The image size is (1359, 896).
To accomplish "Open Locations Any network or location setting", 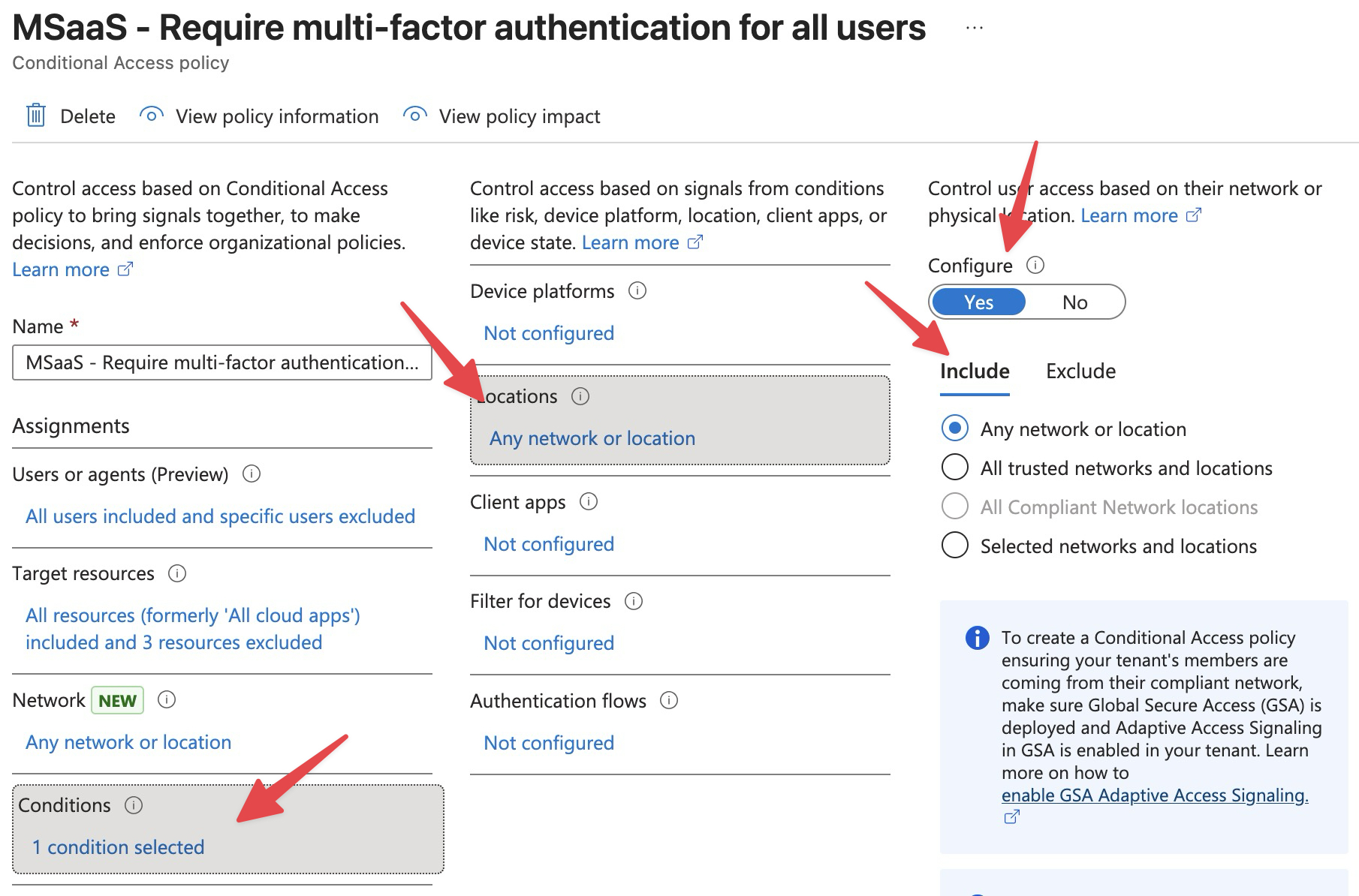I will (592, 438).
